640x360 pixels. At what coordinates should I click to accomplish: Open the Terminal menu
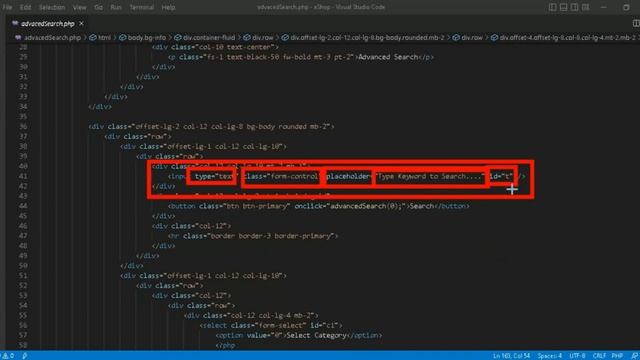[142, 7]
